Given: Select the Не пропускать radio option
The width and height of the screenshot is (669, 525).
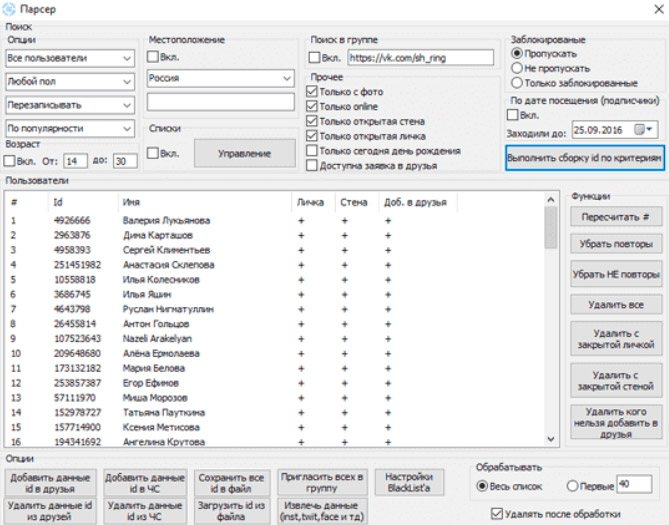Looking at the screenshot, I should click(517, 68).
